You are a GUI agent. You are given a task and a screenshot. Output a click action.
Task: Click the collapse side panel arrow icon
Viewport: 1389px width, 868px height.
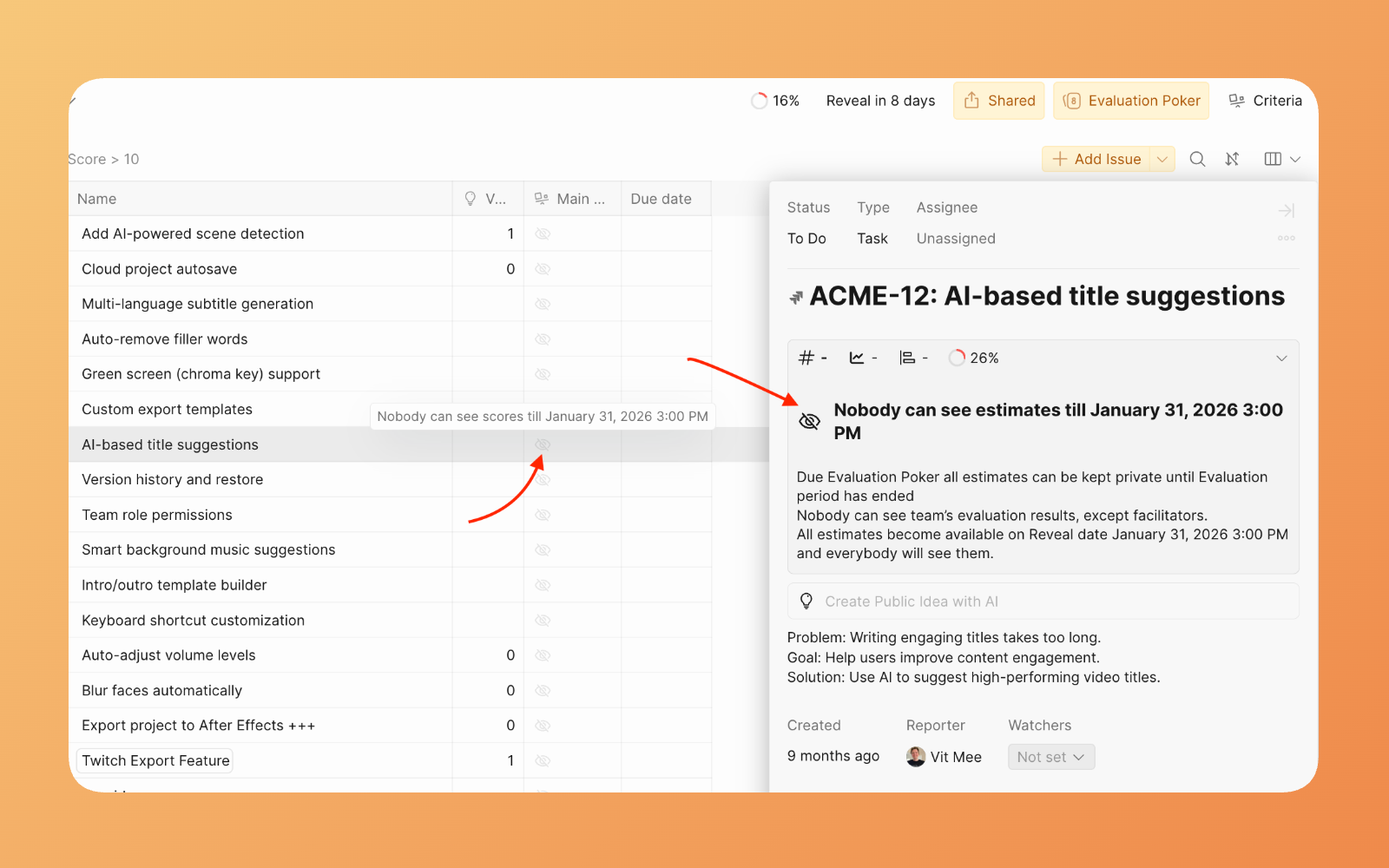pos(1286,210)
